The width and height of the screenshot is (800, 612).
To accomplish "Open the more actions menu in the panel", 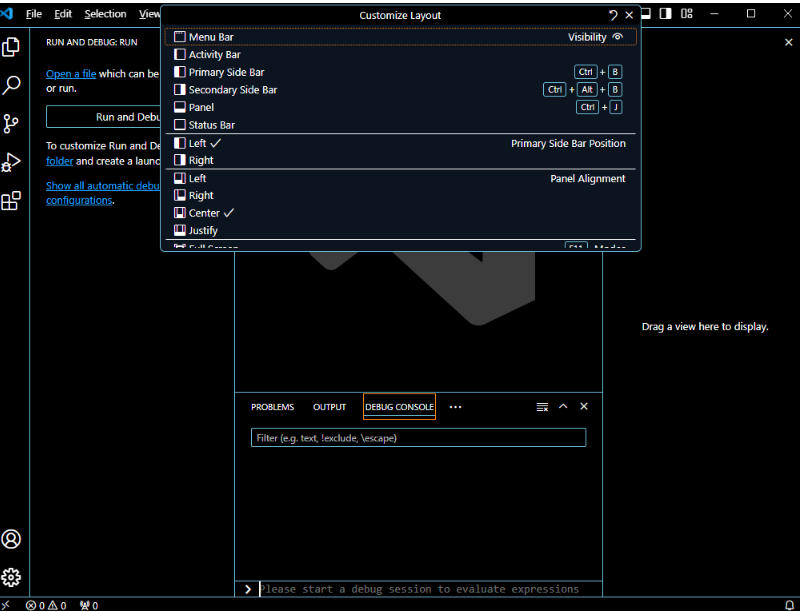I will [x=456, y=407].
